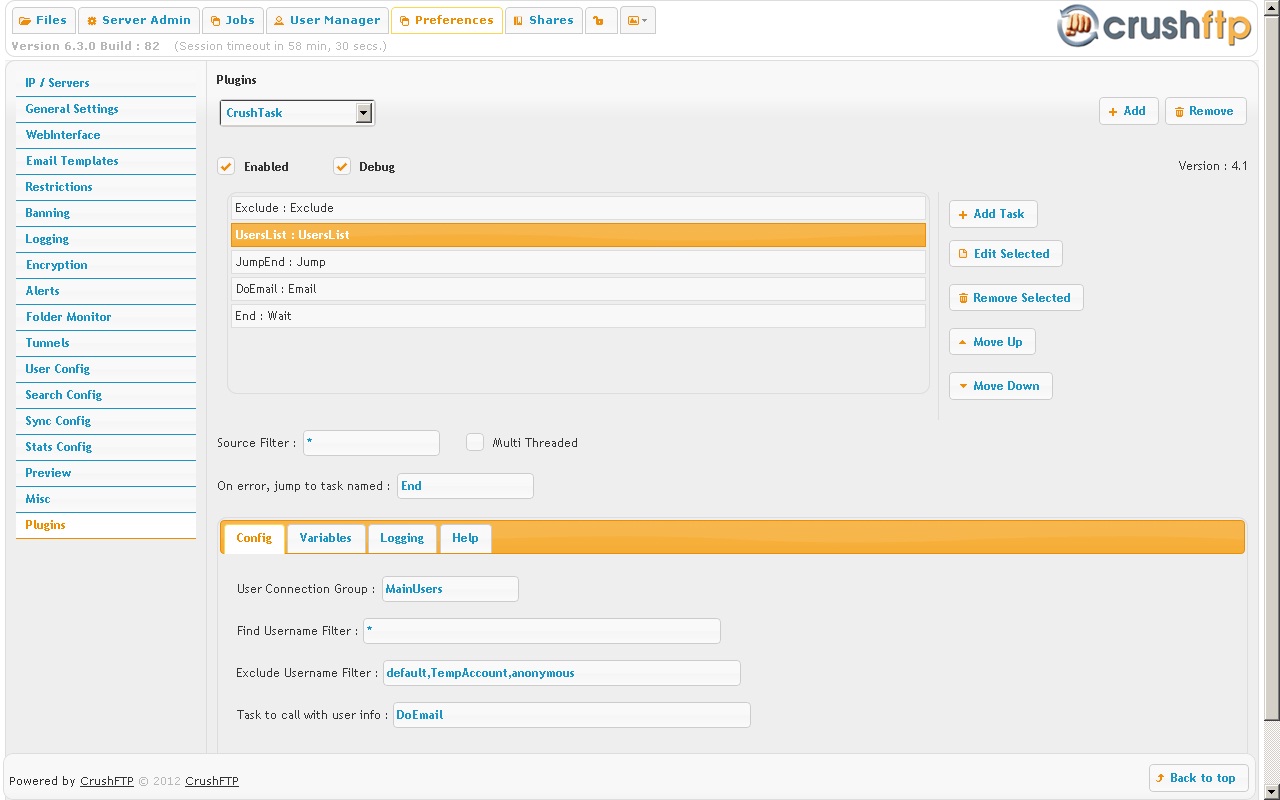Screen dimensions: 1280x800
Task: Open the Files tab
Action: point(43,20)
